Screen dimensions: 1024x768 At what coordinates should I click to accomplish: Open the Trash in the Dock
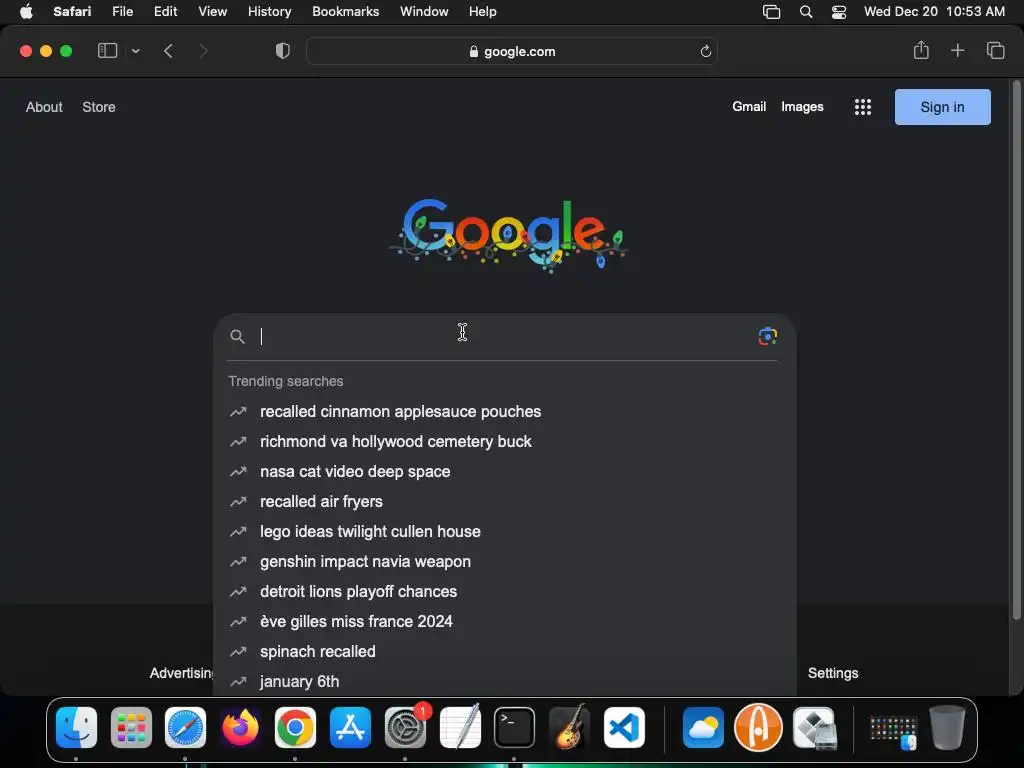pyautogui.click(x=948, y=727)
